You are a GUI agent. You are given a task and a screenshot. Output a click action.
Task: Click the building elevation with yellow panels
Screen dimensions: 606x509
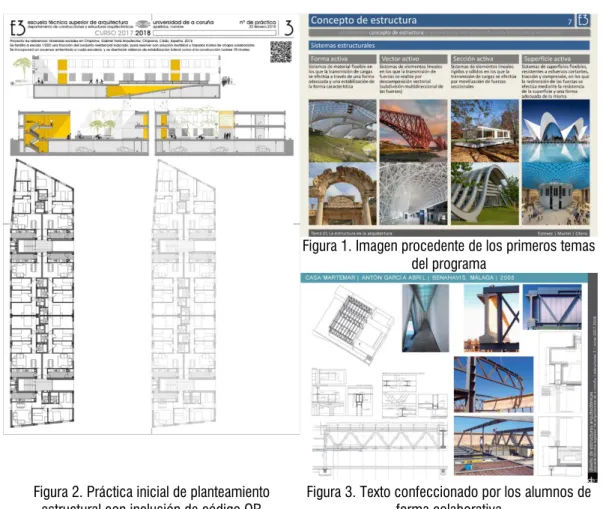point(127,77)
